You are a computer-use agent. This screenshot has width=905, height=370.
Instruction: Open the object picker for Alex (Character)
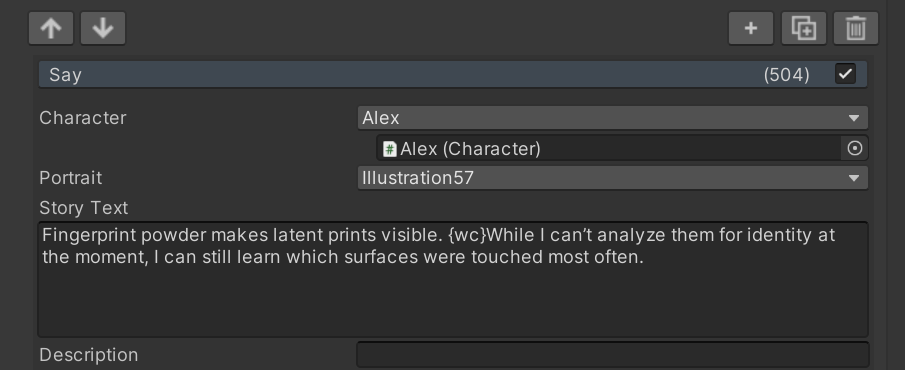[855, 148]
